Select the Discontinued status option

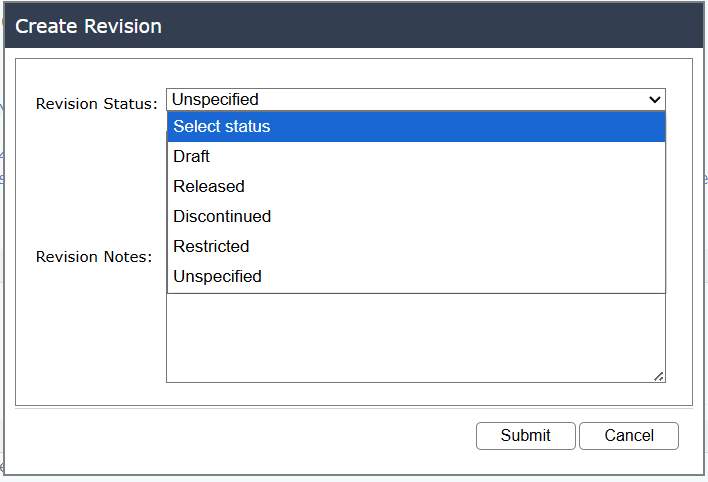point(221,217)
